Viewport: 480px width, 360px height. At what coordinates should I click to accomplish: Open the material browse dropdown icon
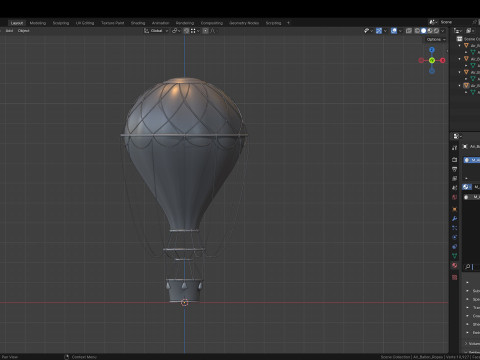(x=467, y=187)
